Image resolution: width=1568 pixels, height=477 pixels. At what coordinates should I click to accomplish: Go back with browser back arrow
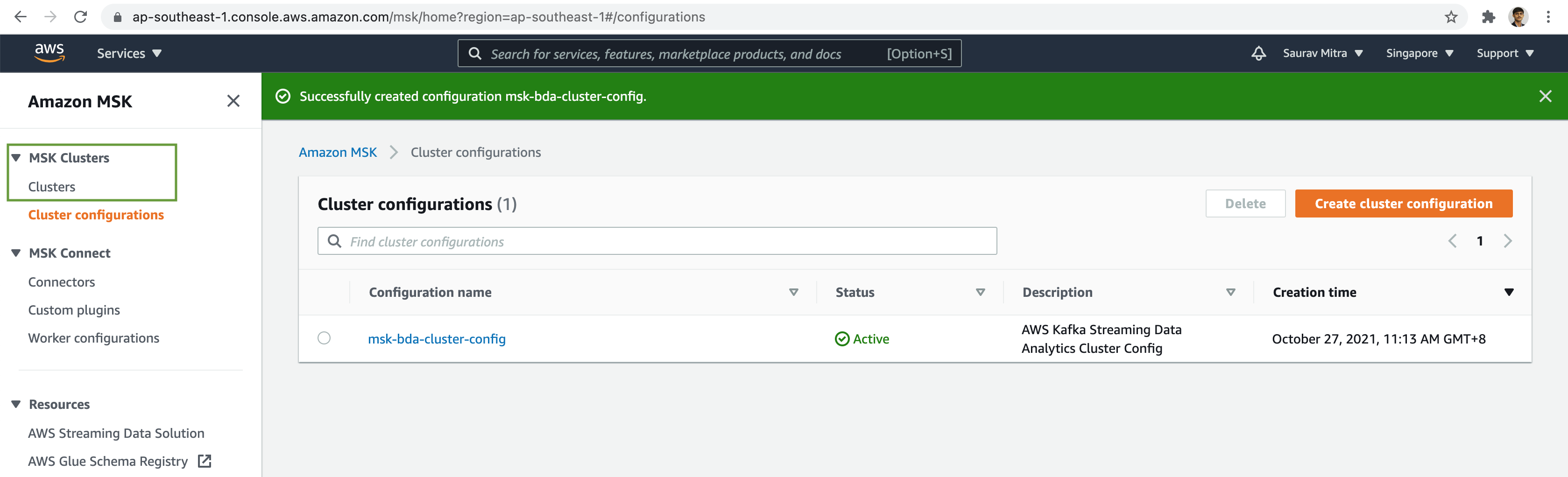[20, 16]
